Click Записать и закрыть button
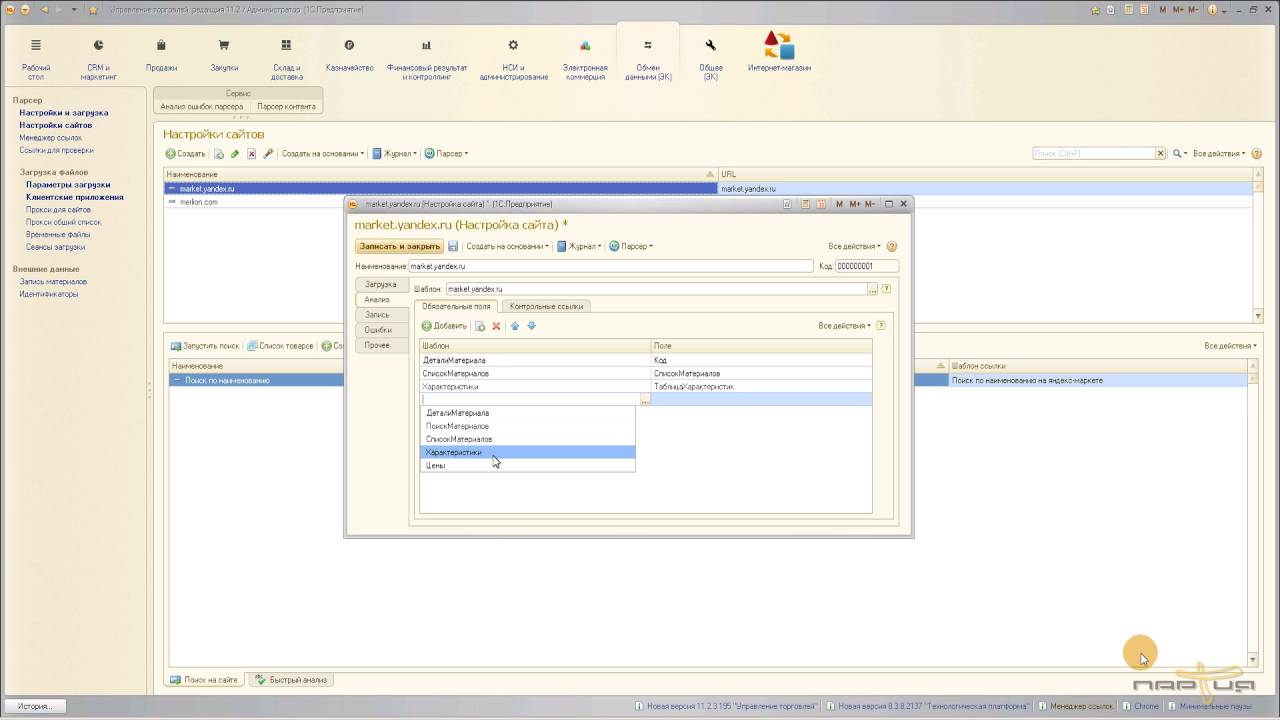Image resolution: width=1280 pixels, height=720 pixels. point(399,246)
